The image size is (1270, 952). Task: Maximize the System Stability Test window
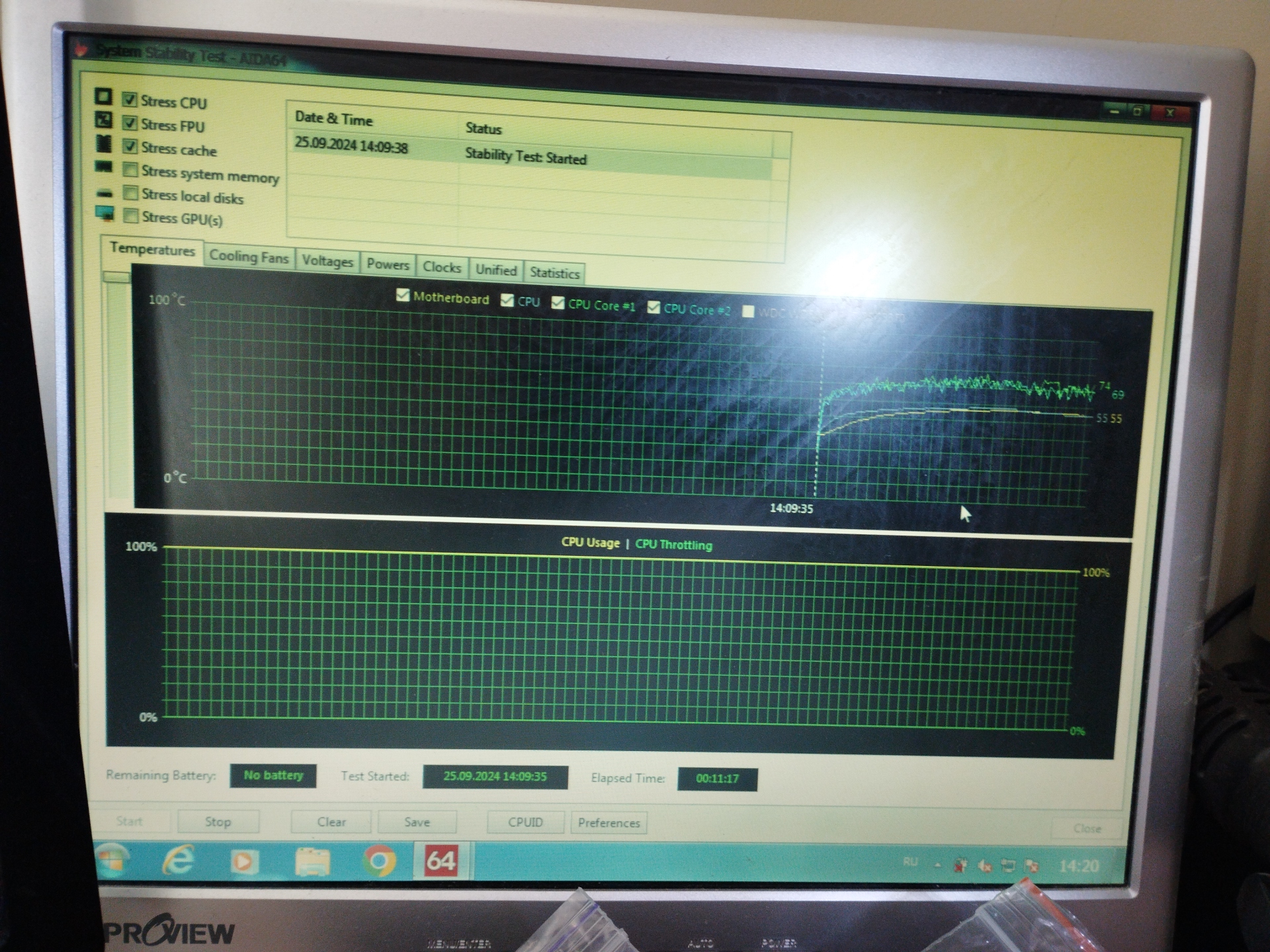[x=1138, y=112]
